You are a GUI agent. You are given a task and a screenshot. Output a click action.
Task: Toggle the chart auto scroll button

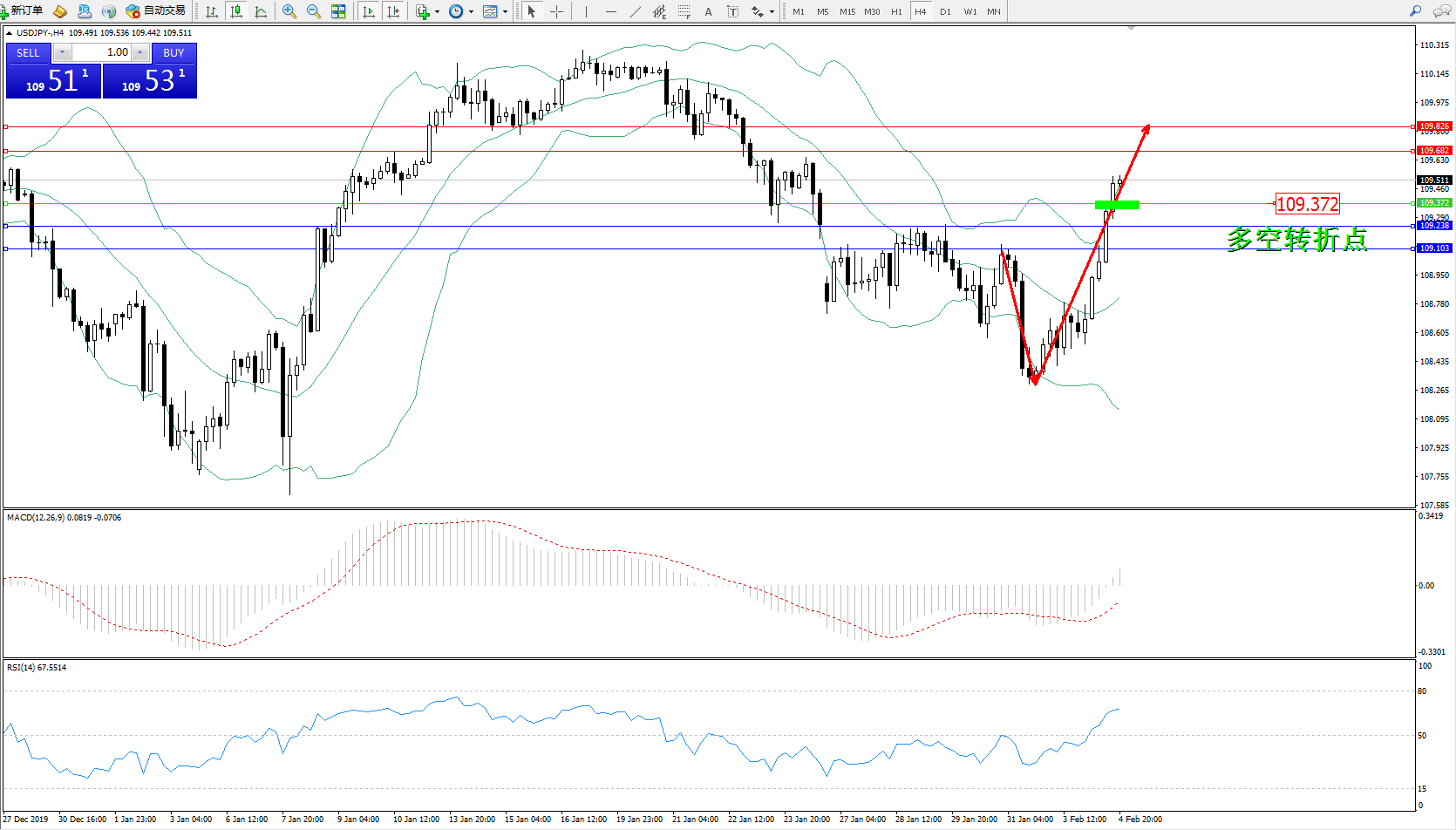pyautogui.click(x=369, y=11)
